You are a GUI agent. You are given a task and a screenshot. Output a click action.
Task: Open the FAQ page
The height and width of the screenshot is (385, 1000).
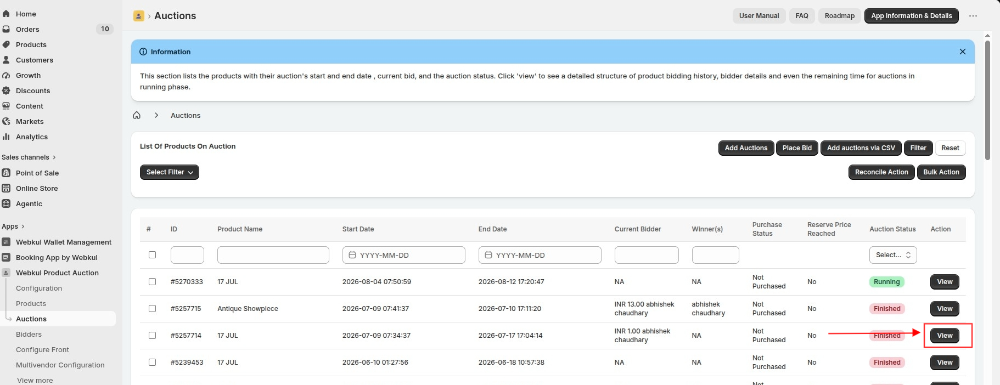point(802,16)
